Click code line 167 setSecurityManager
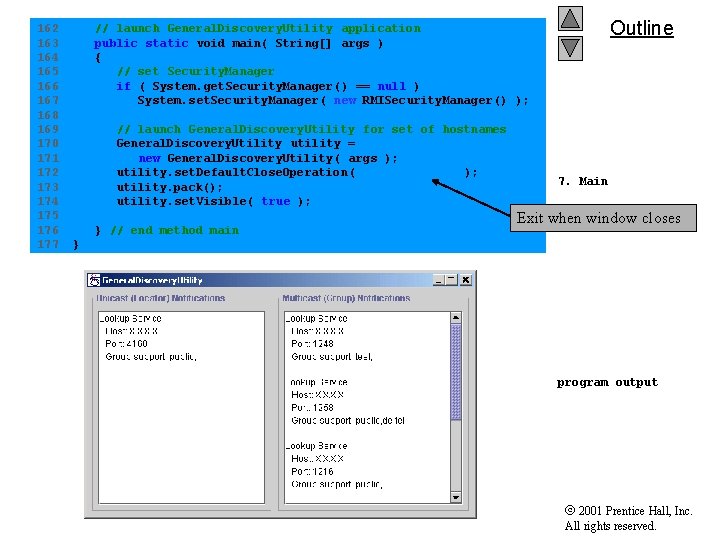Image resolution: width=720 pixels, height=540 pixels. coord(333,100)
